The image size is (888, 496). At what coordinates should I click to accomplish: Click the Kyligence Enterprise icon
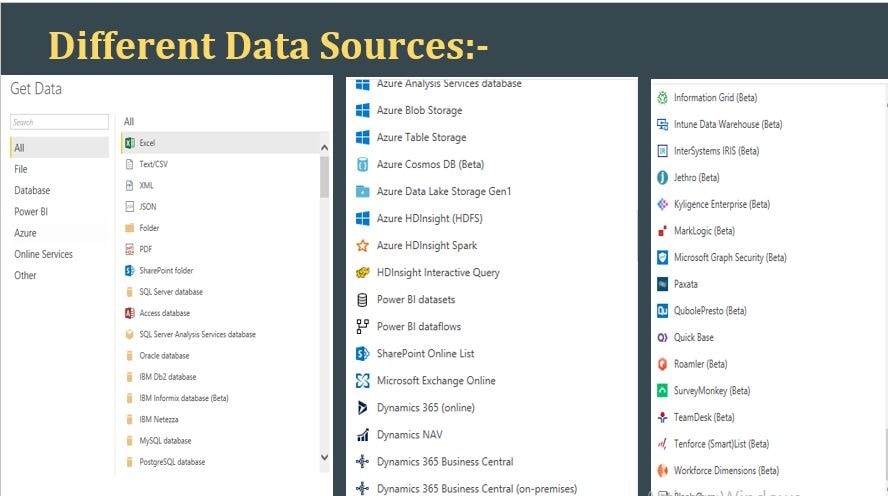[x=662, y=204]
